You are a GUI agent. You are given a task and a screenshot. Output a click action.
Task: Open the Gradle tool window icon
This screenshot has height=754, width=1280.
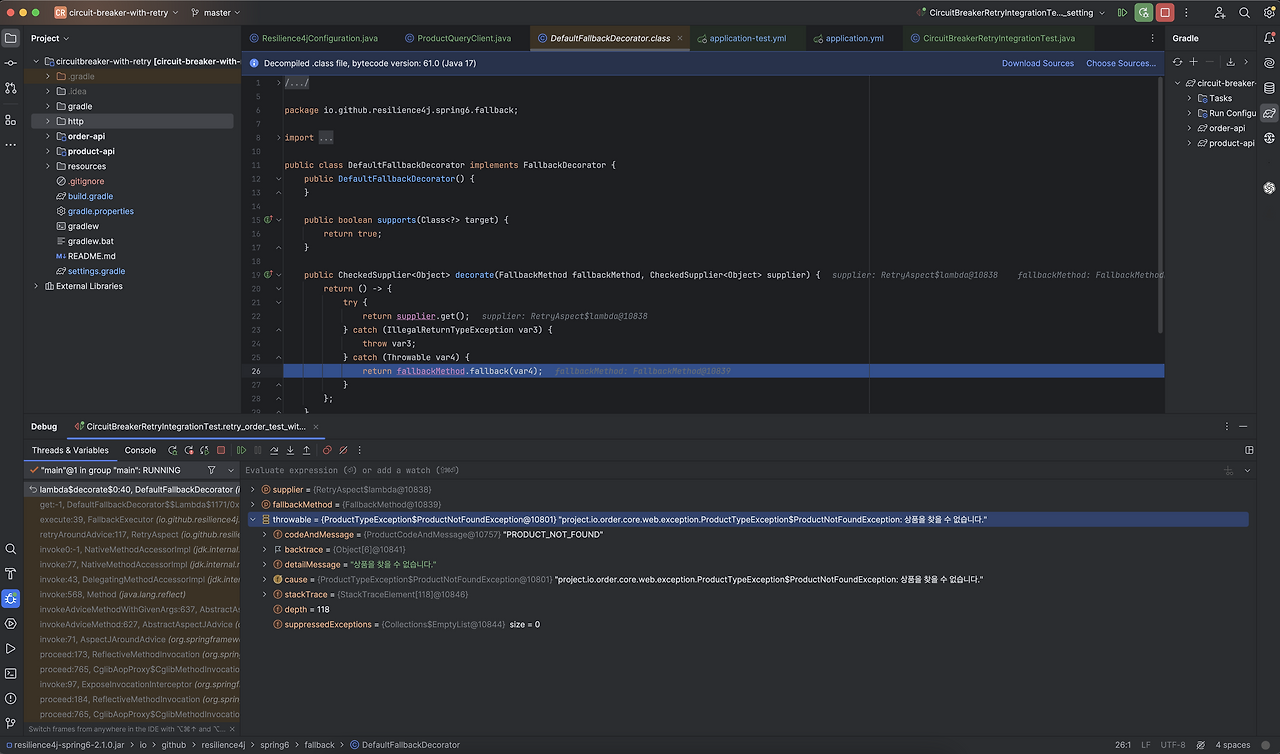(x=1269, y=113)
